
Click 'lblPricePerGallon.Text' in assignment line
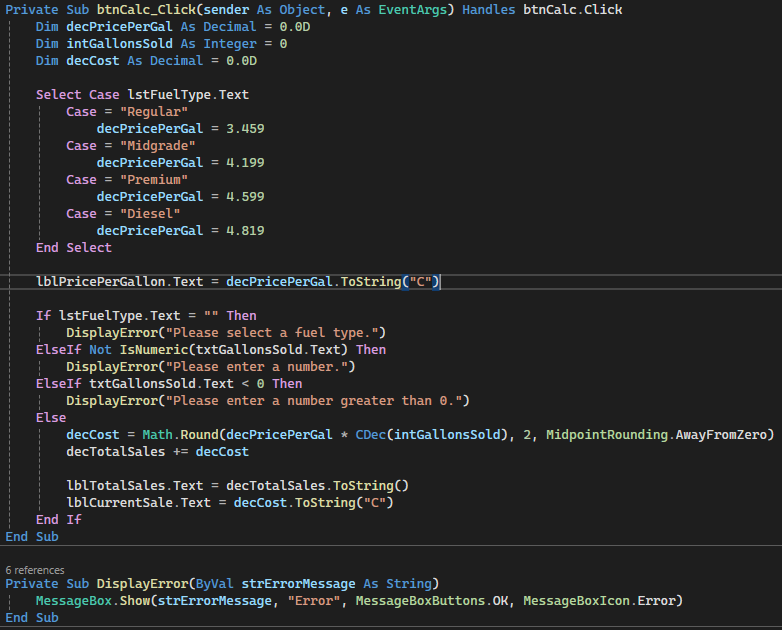119,282
